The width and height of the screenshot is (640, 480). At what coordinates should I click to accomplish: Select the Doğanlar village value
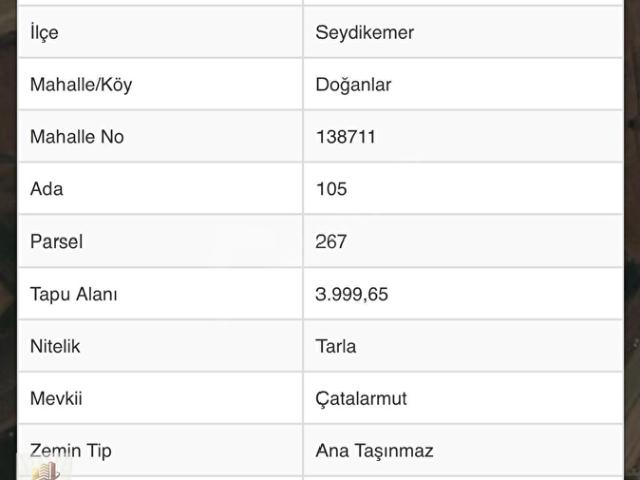[353, 85]
